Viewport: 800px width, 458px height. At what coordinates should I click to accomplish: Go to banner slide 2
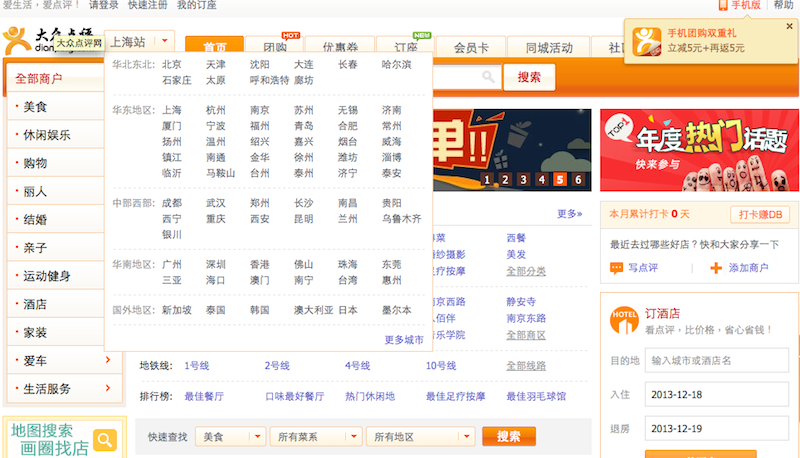point(505,180)
